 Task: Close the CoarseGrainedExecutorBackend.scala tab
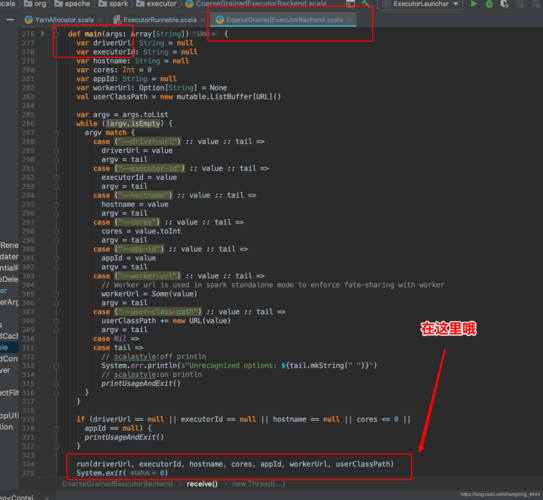(x=349, y=20)
